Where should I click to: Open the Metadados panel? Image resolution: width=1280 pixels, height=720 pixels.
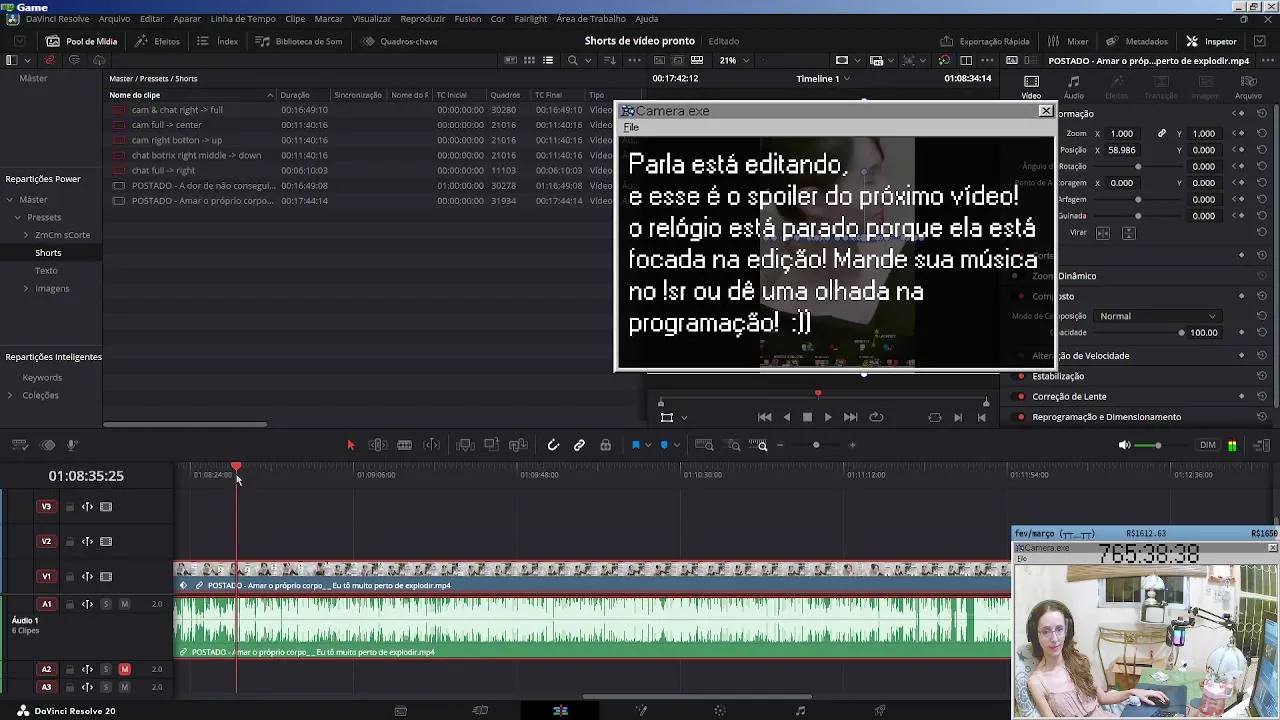tap(1136, 41)
